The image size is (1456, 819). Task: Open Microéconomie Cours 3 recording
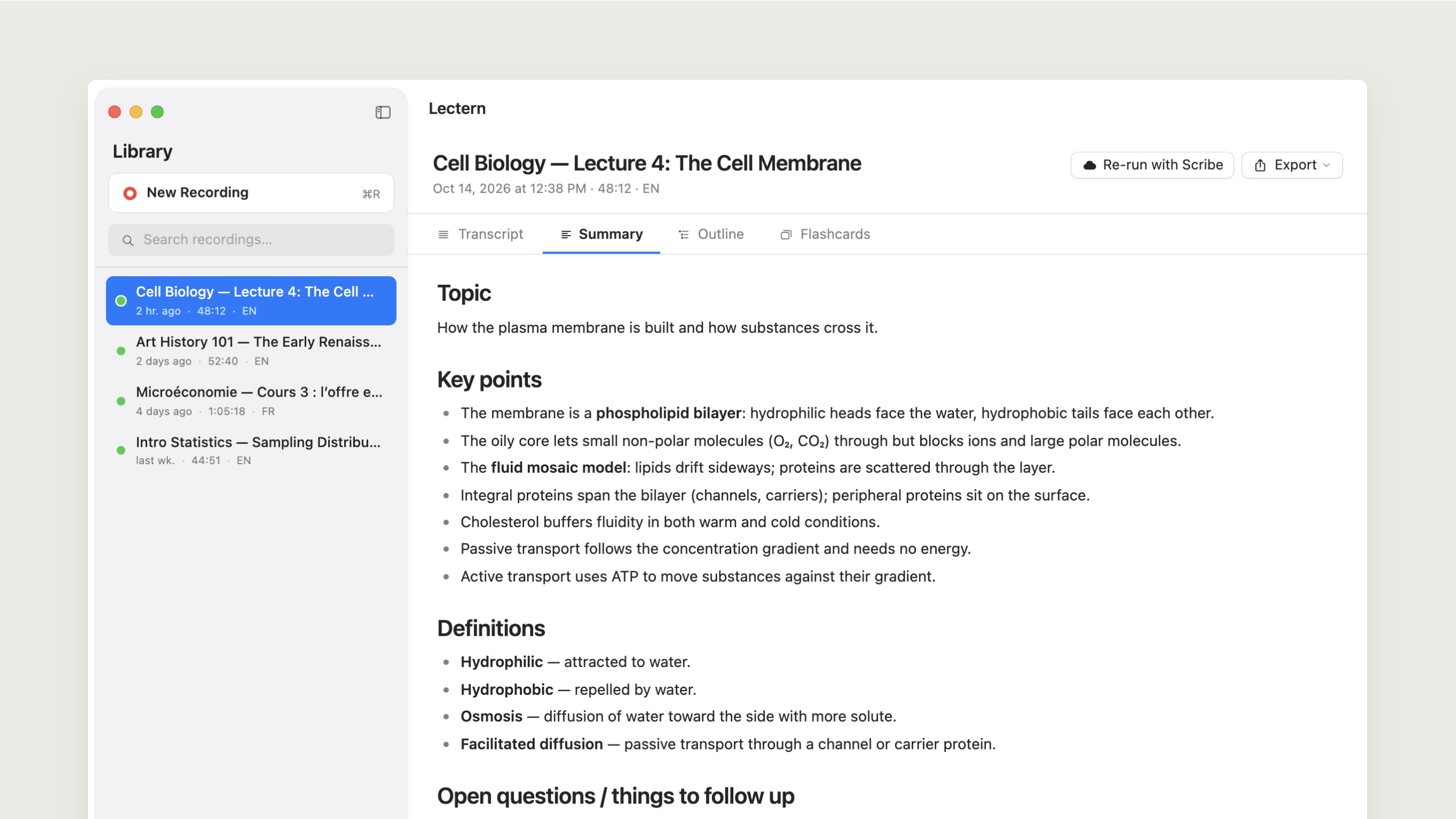point(251,401)
